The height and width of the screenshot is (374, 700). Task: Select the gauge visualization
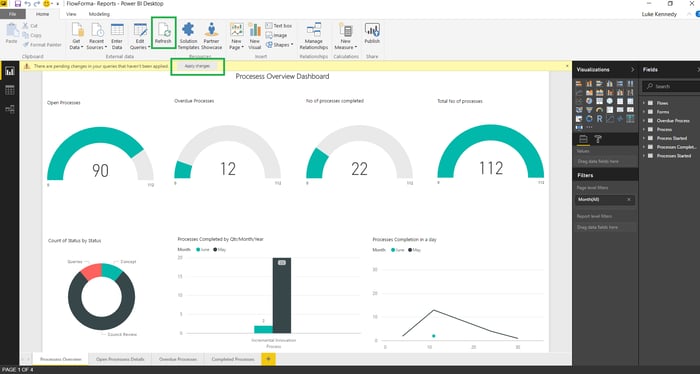tap(600, 110)
